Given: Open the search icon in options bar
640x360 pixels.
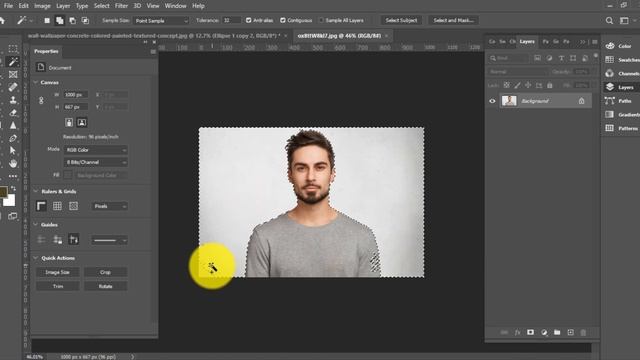Looking at the screenshot, I should [609, 20].
